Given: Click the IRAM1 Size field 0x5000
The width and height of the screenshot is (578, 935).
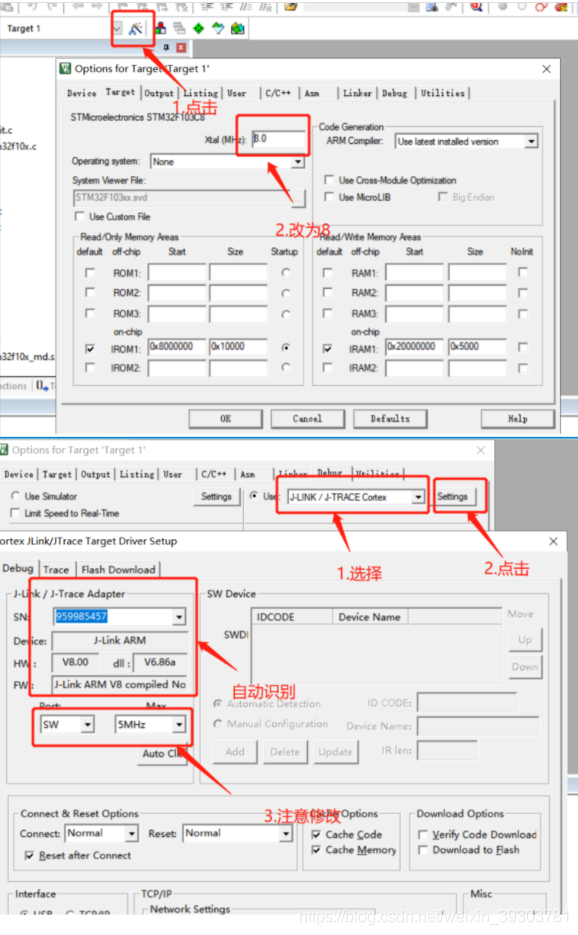Looking at the screenshot, I should (x=477, y=347).
